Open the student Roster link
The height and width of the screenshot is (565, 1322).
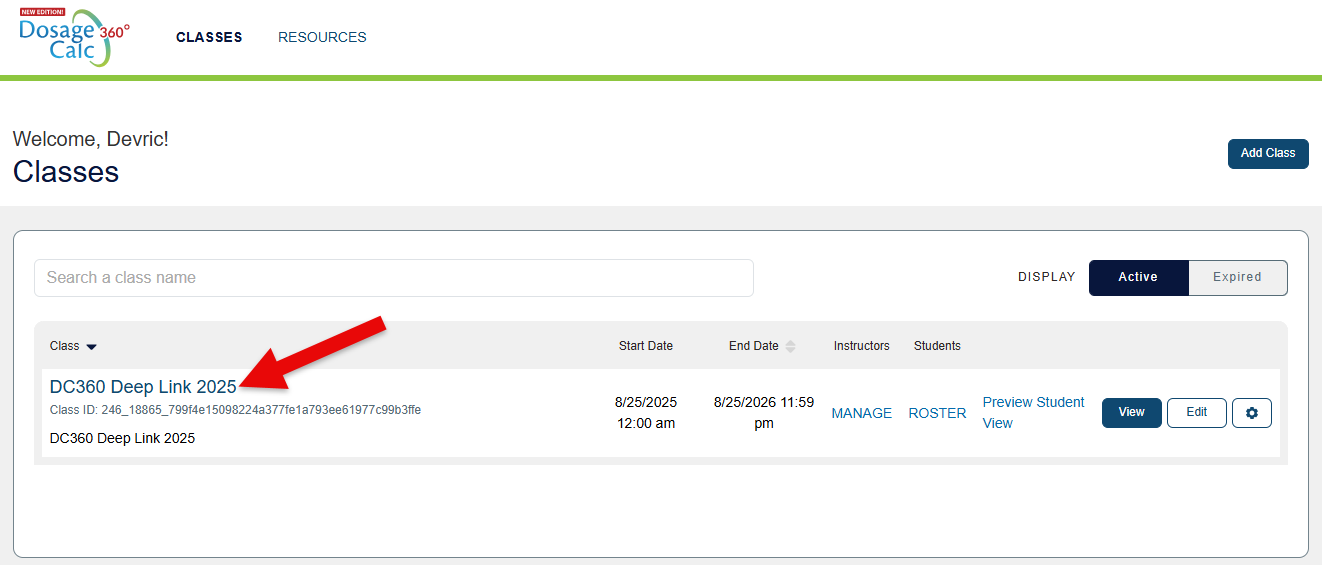coord(937,413)
